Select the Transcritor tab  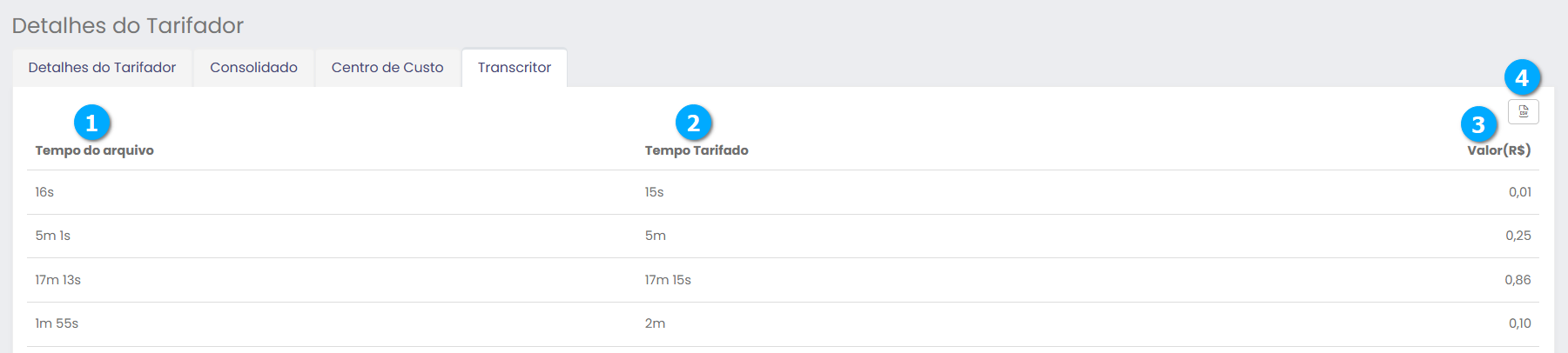coord(515,68)
